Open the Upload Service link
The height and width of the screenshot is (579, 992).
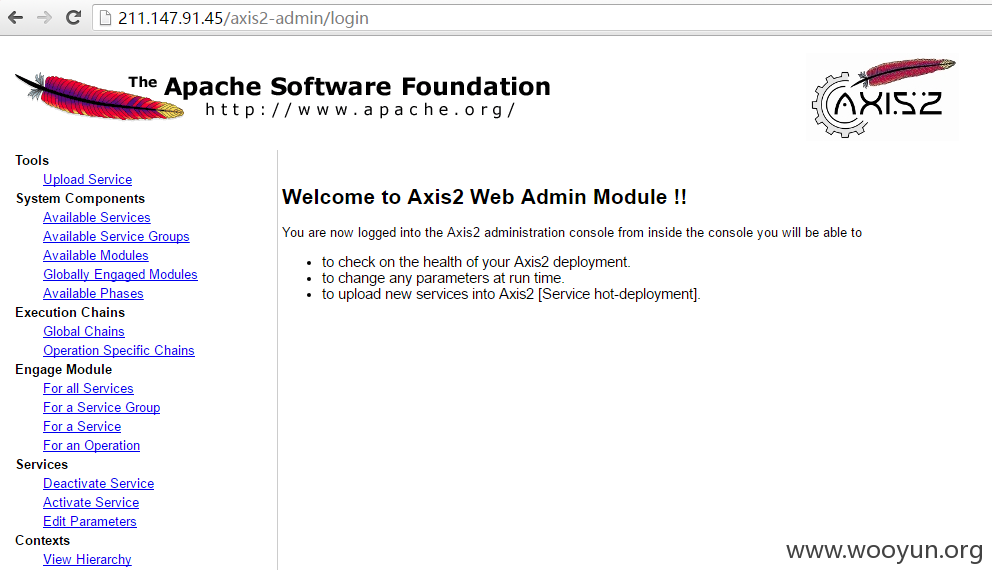[87, 180]
